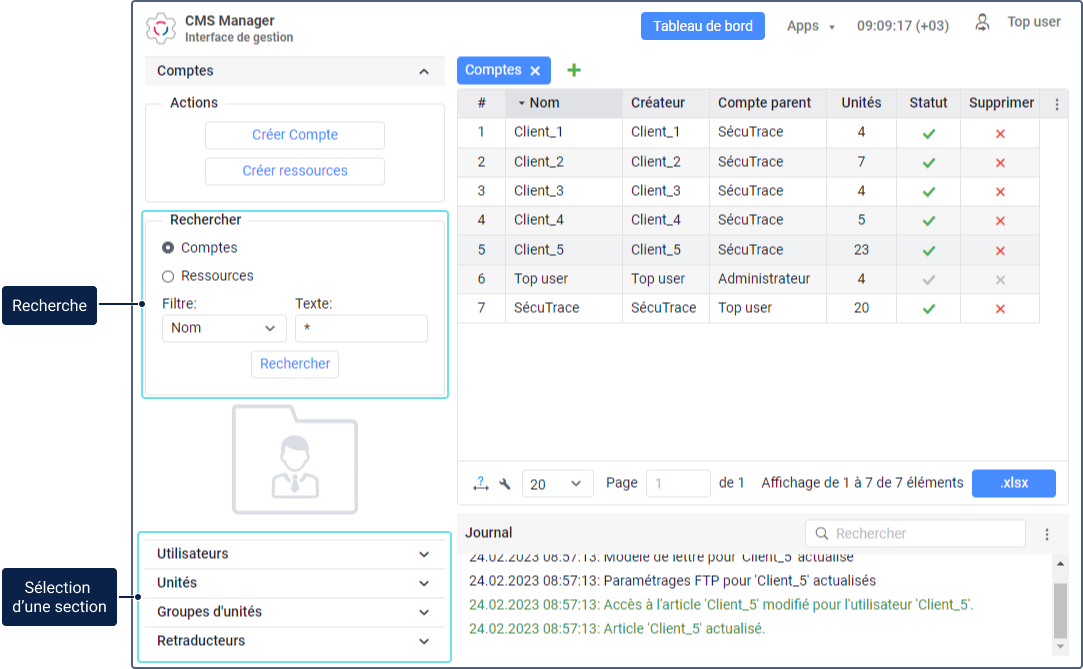Select the Comptes radio button
The height and width of the screenshot is (669, 1083).
[168, 248]
